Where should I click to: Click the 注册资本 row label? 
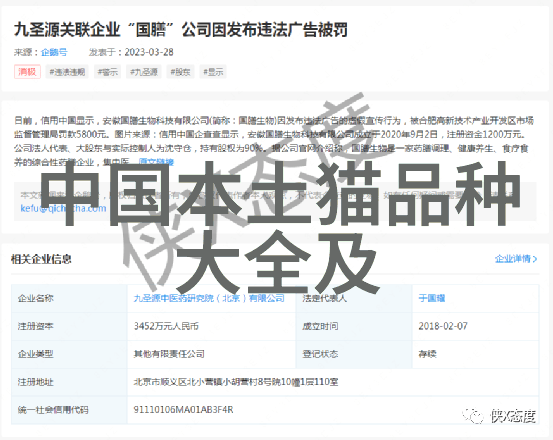36,326
